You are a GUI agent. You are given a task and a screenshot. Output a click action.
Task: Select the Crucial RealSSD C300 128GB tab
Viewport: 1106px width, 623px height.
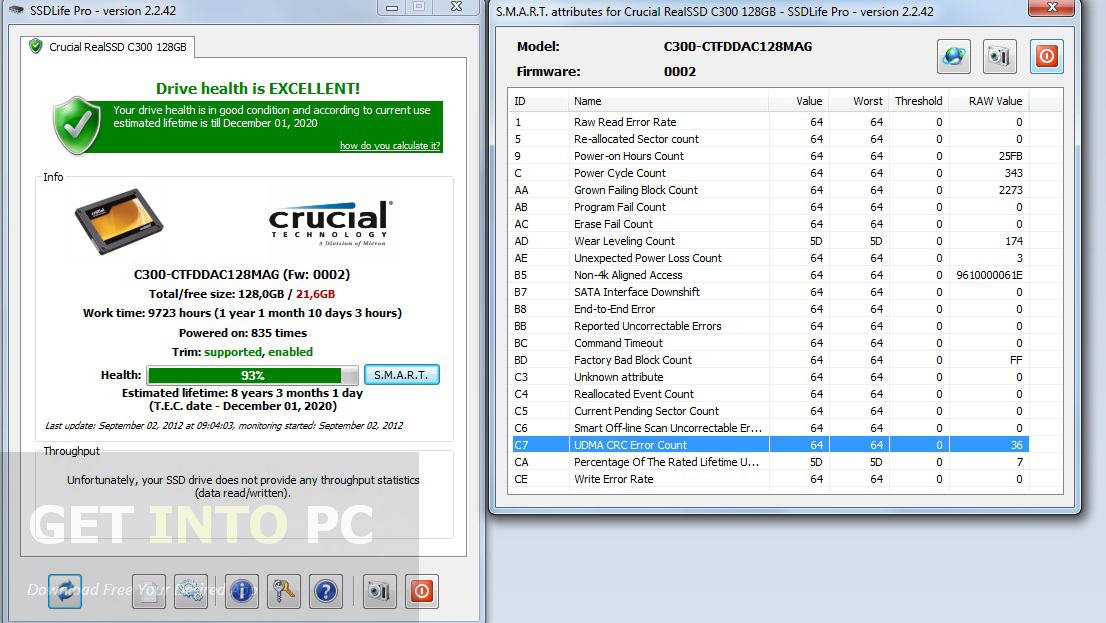pos(108,47)
